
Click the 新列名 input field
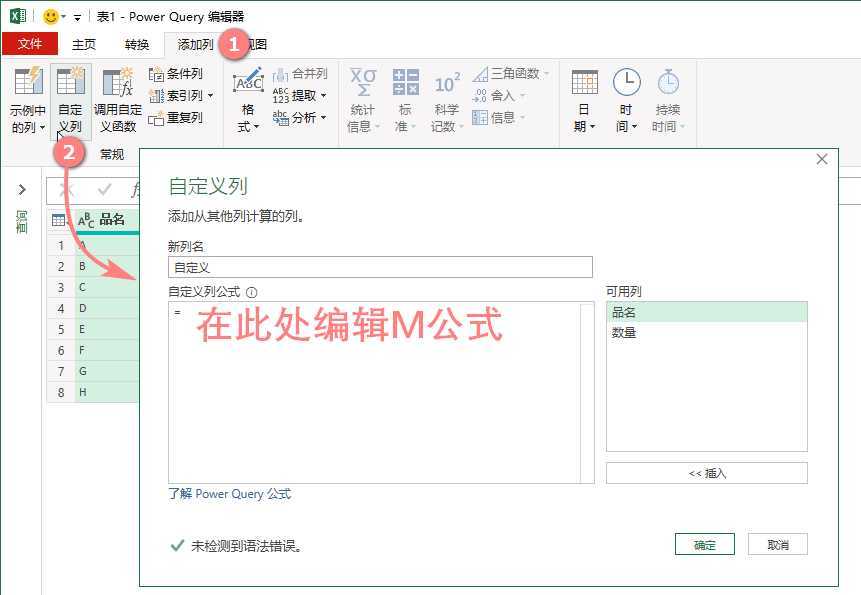point(378,267)
